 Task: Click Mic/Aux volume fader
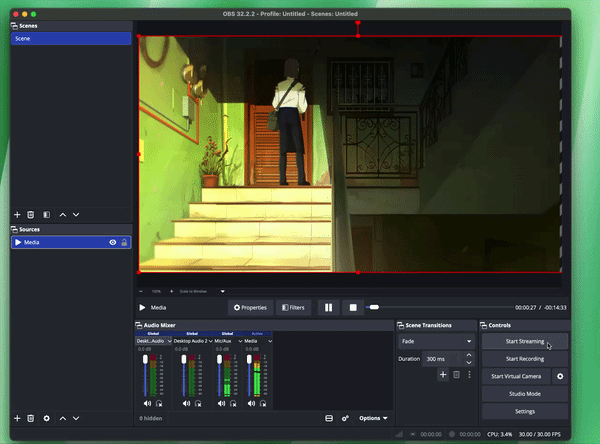(219, 359)
